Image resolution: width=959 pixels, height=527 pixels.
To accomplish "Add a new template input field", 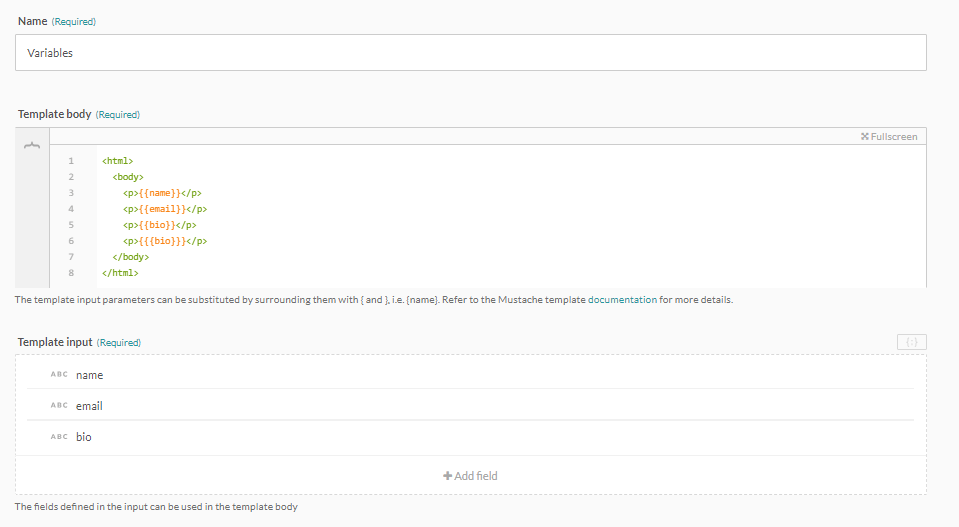I will tap(470, 476).
